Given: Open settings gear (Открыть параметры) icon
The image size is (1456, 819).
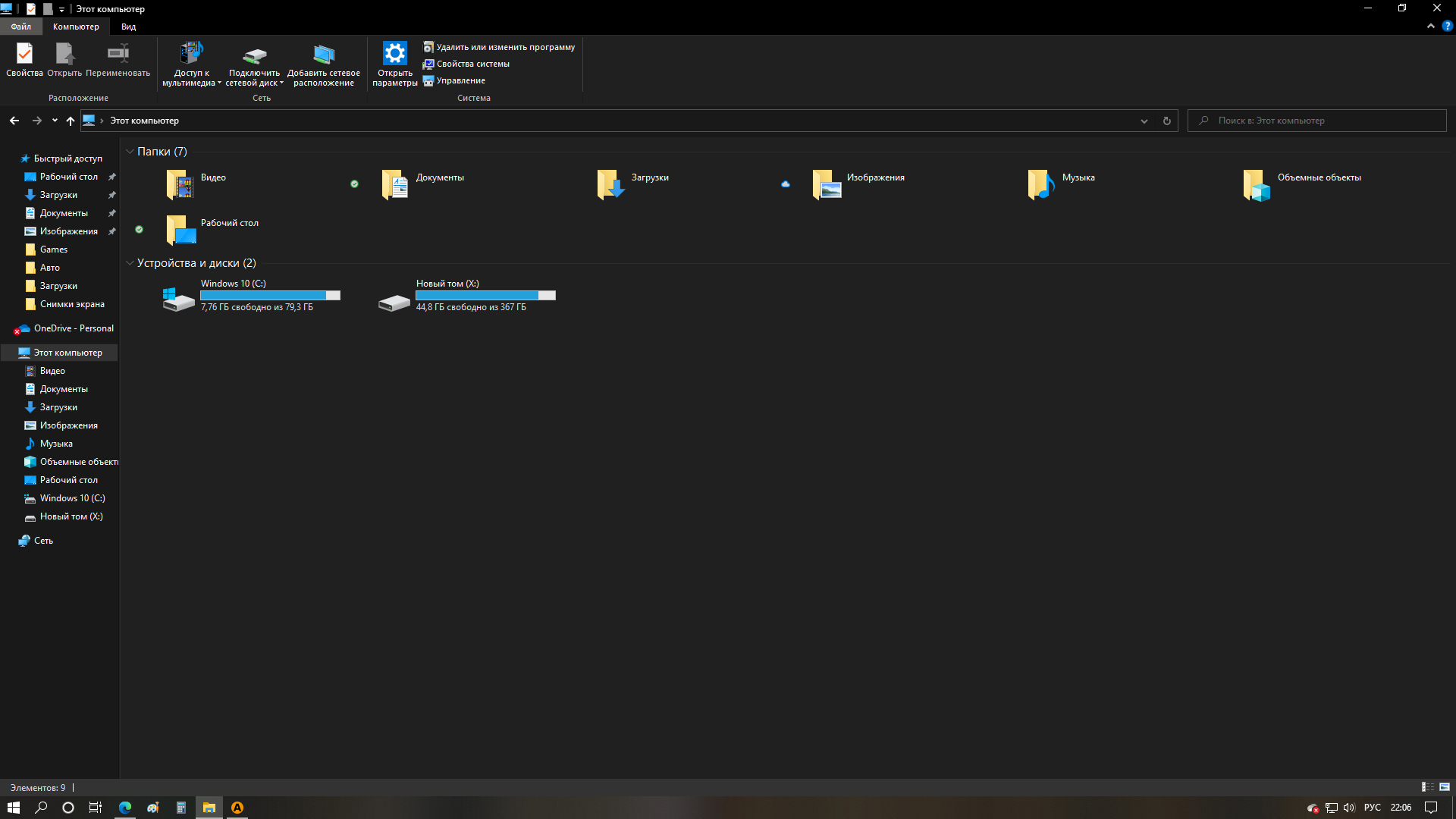Looking at the screenshot, I should point(394,54).
